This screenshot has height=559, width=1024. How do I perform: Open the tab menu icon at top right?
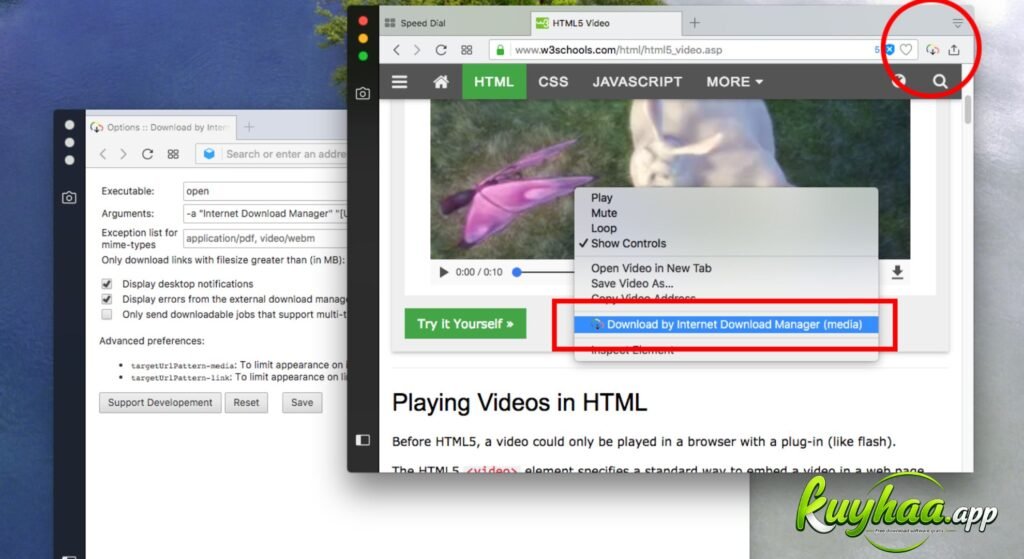tap(957, 24)
